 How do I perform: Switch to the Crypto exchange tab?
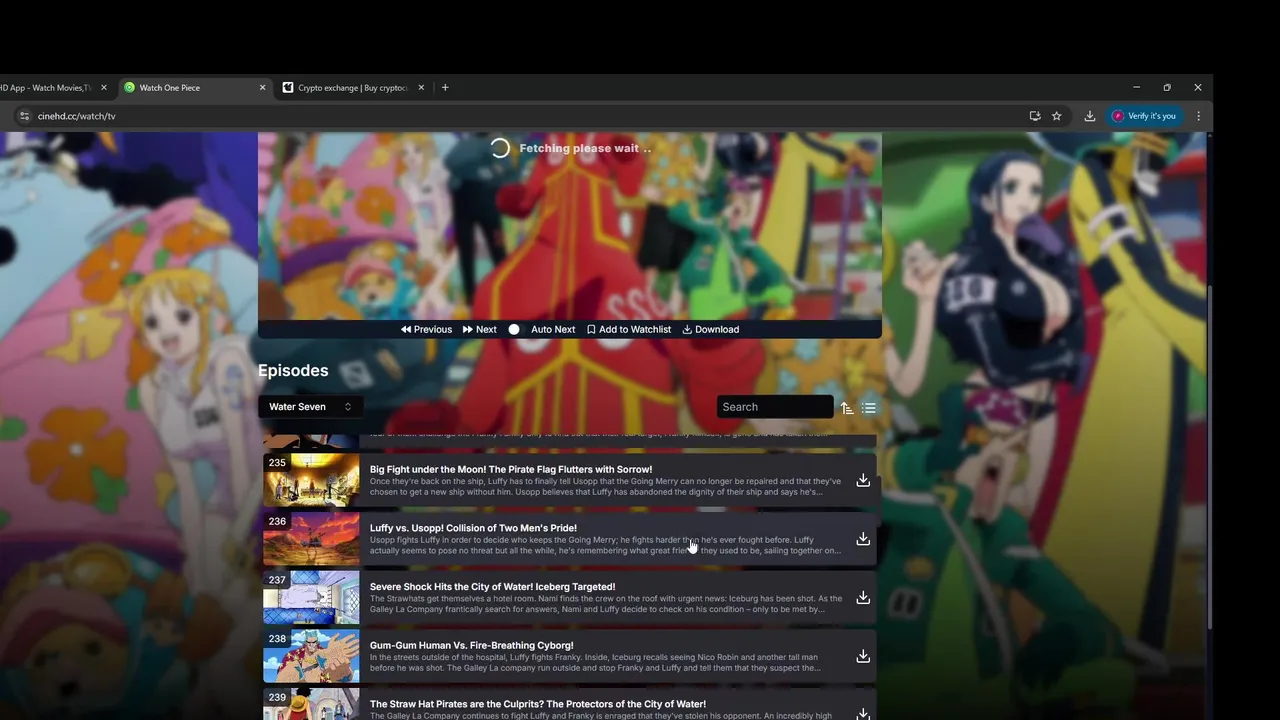[354, 88]
